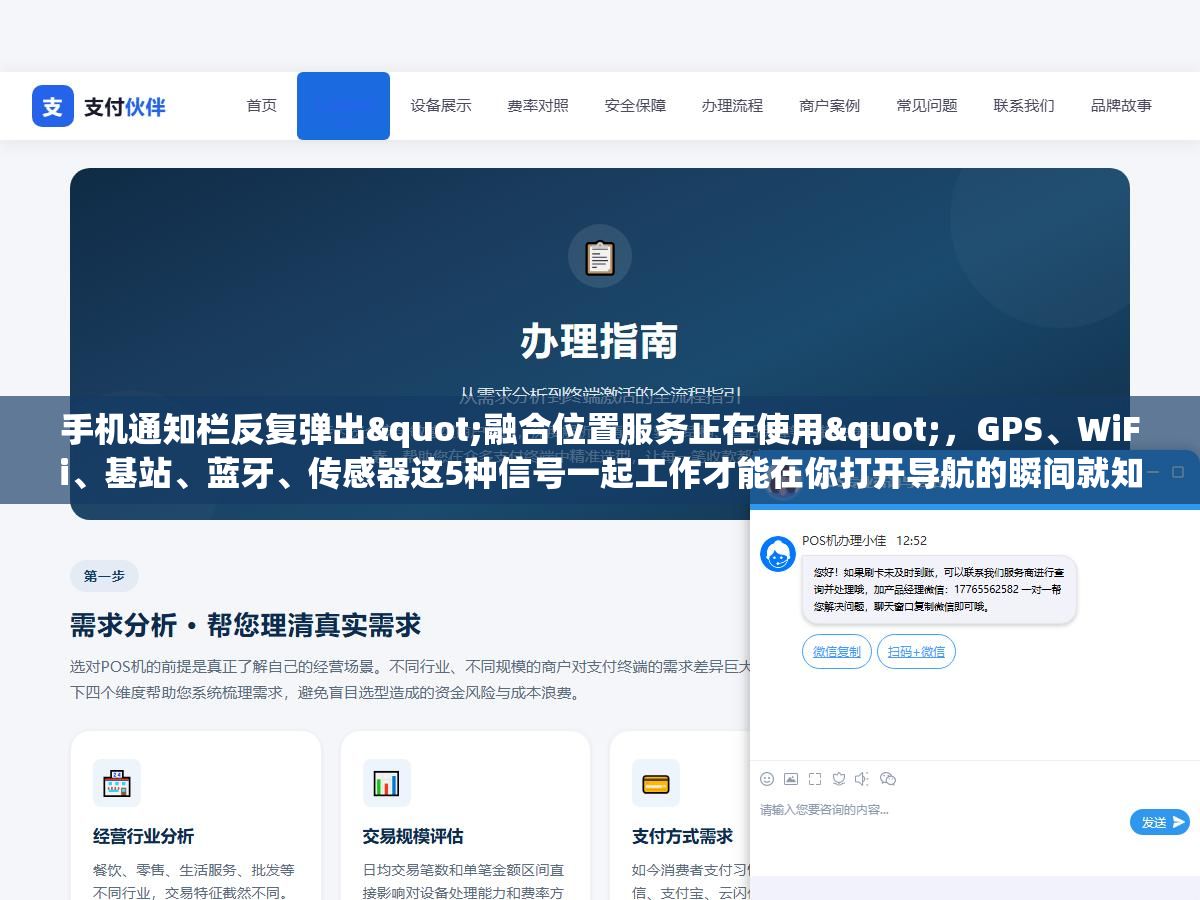Click the chat message input field

point(940,820)
